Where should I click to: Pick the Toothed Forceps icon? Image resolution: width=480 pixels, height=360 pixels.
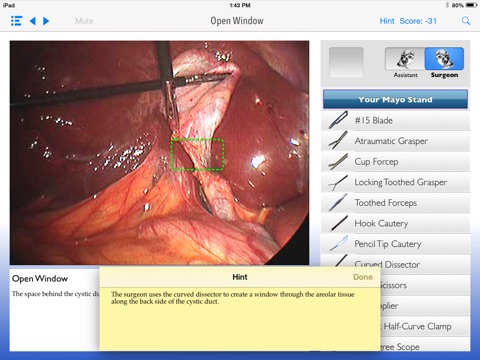pyautogui.click(x=338, y=203)
